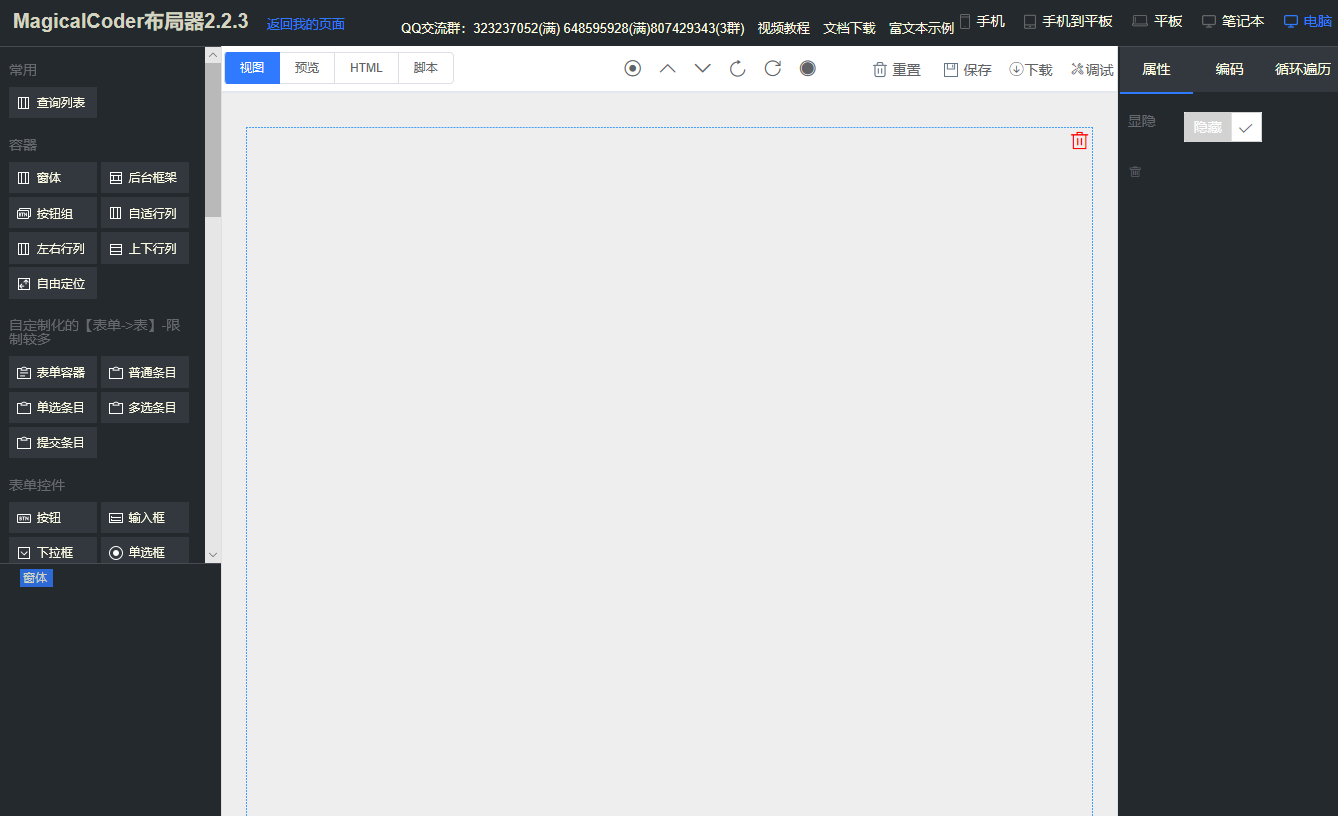The width and height of the screenshot is (1338, 816).
Task: Click 下载 download button
Action: (1031, 69)
